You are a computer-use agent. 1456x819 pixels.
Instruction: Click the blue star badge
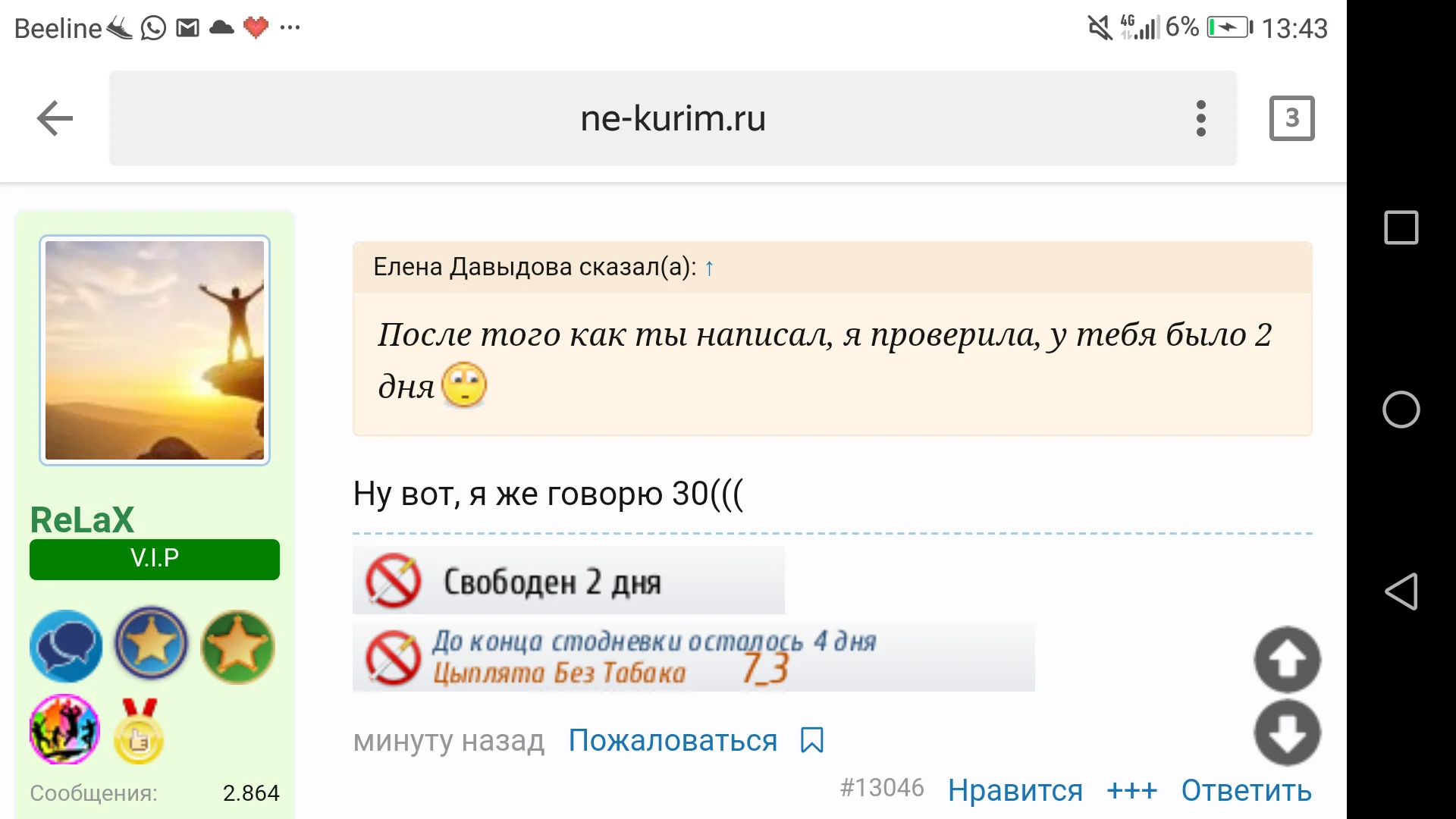[x=151, y=644]
